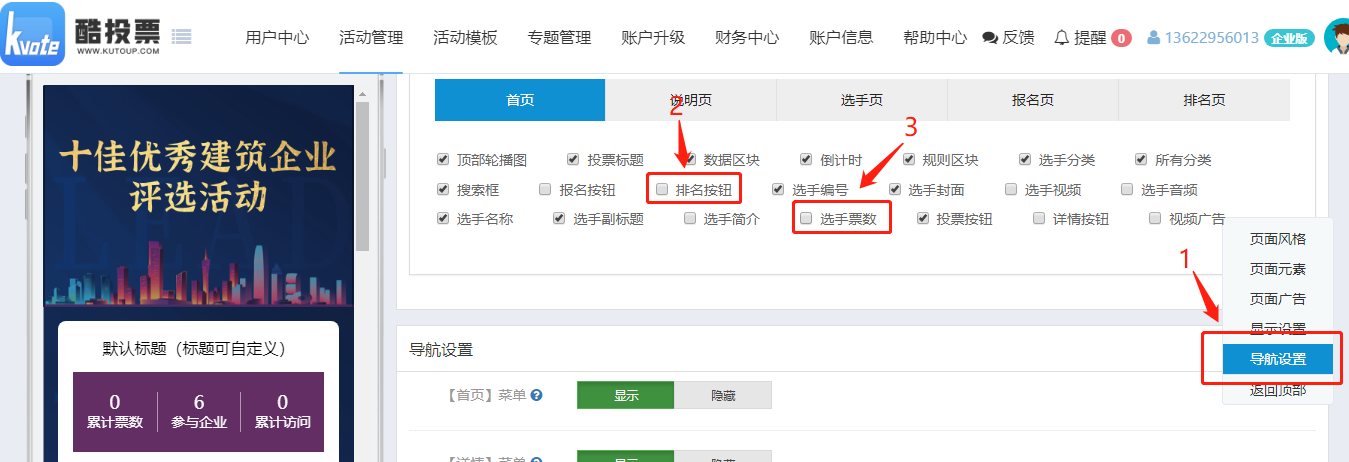The image size is (1349, 462).
Task: Switch to the 排名页 tab
Action: point(1204,100)
